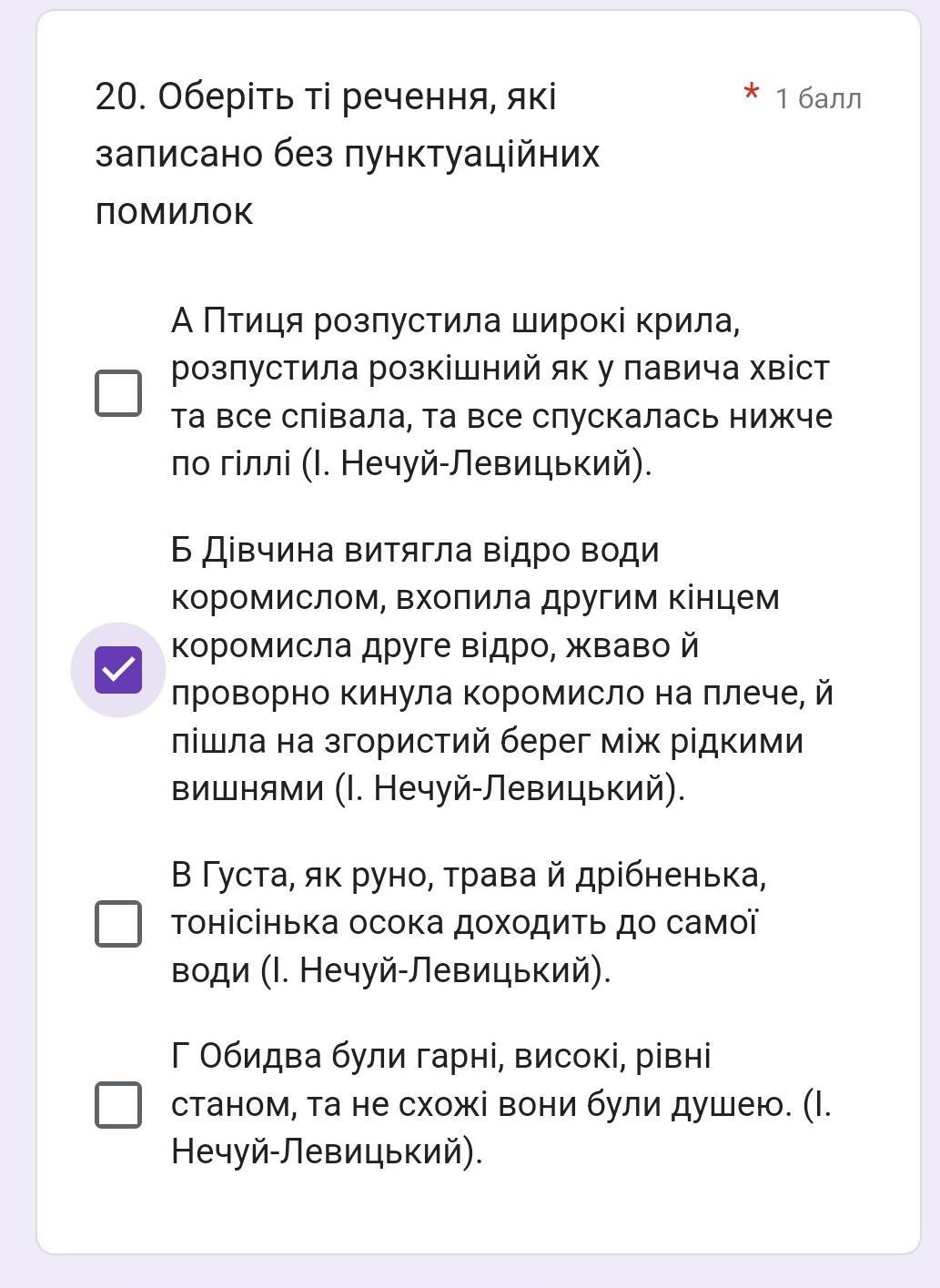Tick the checkbox for option В
The width and height of the screenshot is (940, 1288).
pos(118,923)
